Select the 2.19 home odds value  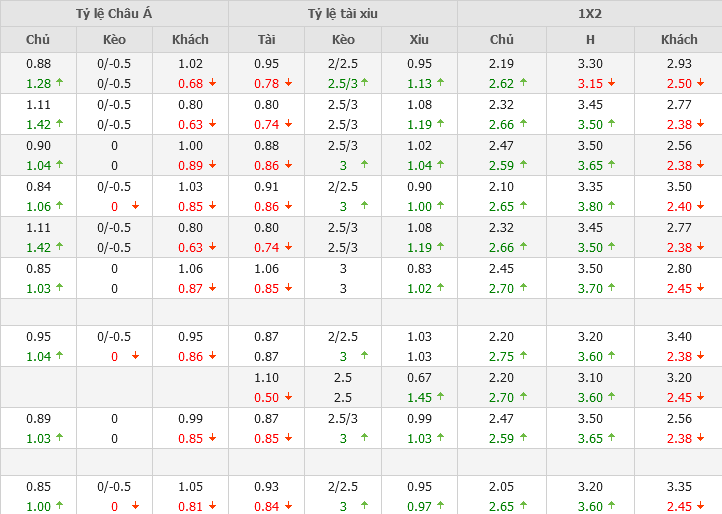(502, 63)
